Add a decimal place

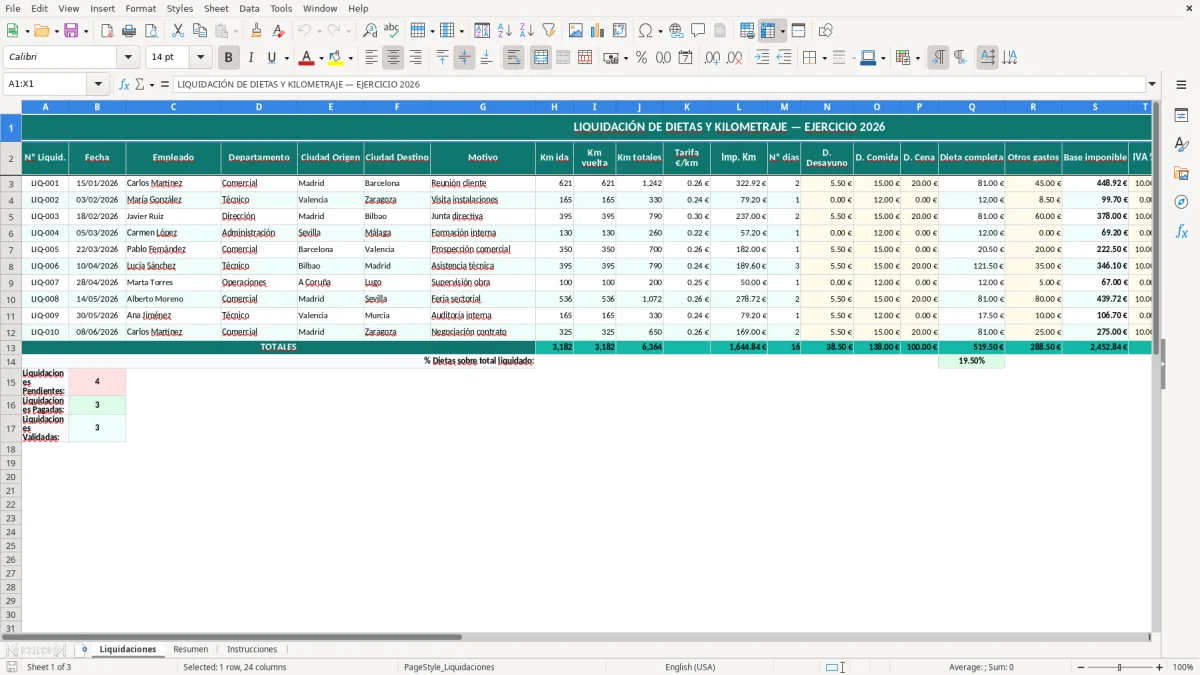pyautogui.click(x=712, y=58)
